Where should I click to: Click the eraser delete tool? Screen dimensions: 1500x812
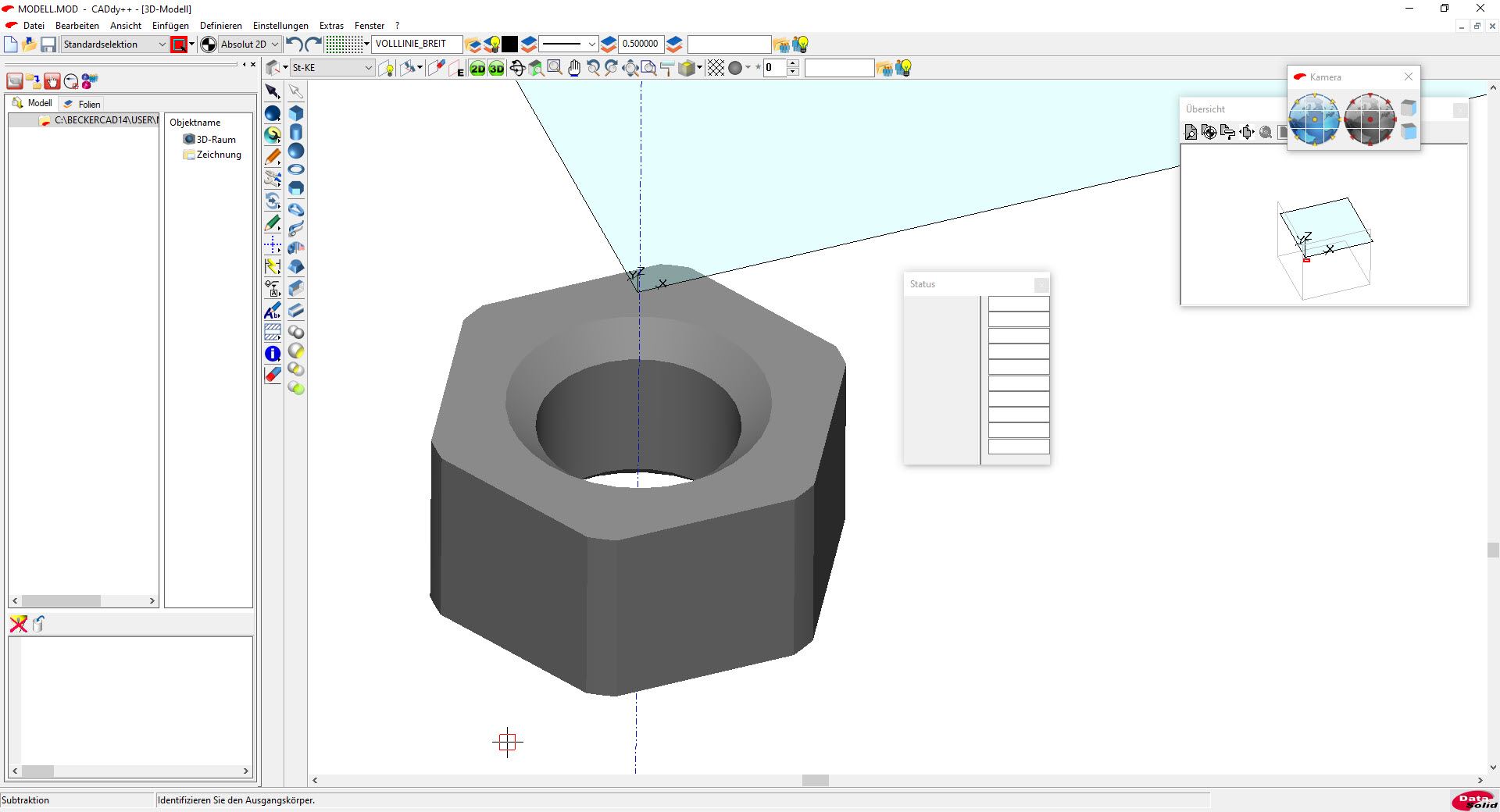272,375
